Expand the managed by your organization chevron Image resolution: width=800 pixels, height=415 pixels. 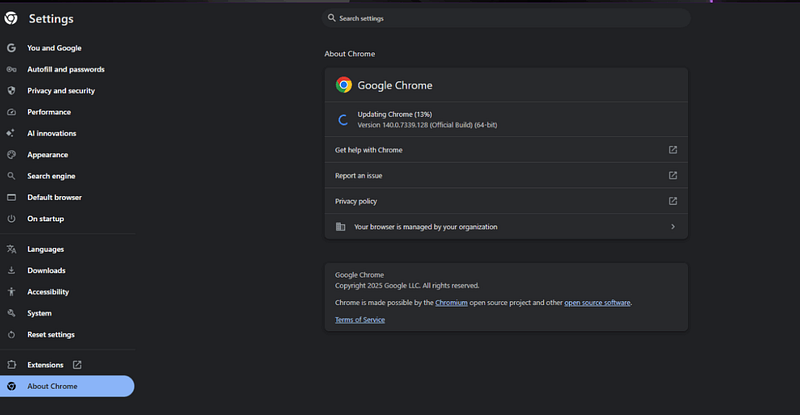(673, 227)
